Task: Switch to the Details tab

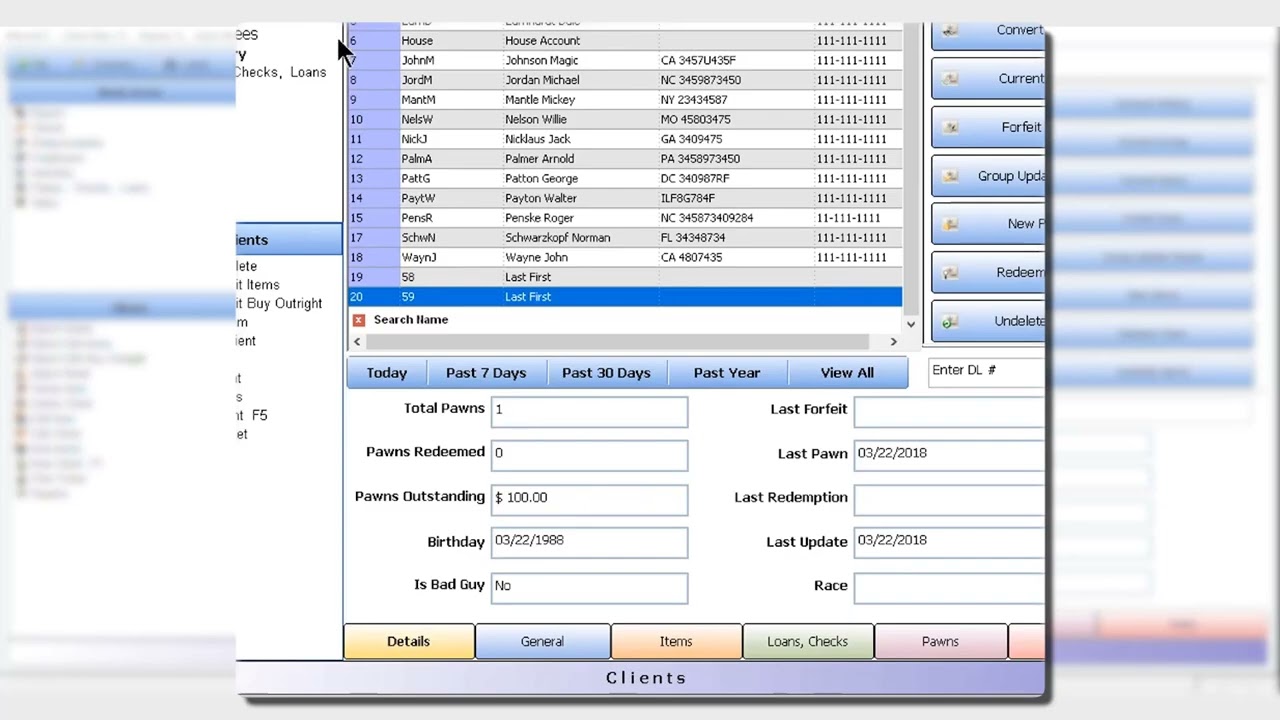Action: tap(408, 642)
